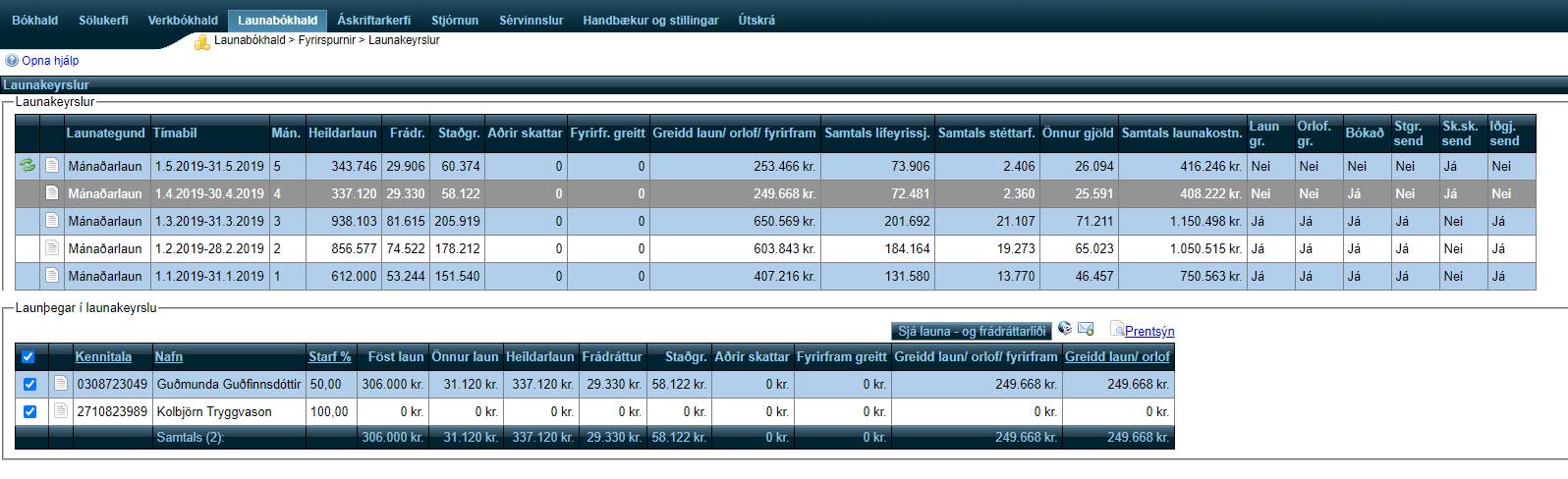Toggle the select-all checkbox in employee table header
The image size is (1568, 479).
pos(28,357)
